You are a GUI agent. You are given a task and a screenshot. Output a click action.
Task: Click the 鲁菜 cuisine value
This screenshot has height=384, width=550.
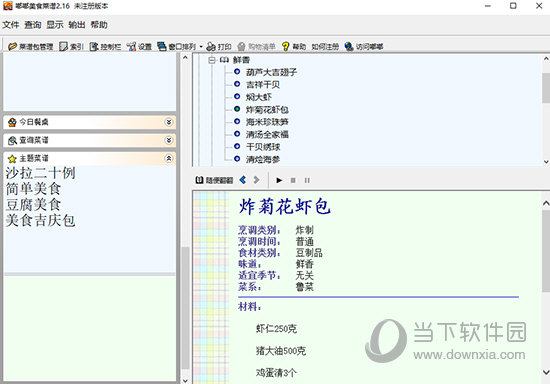[304, 287]
